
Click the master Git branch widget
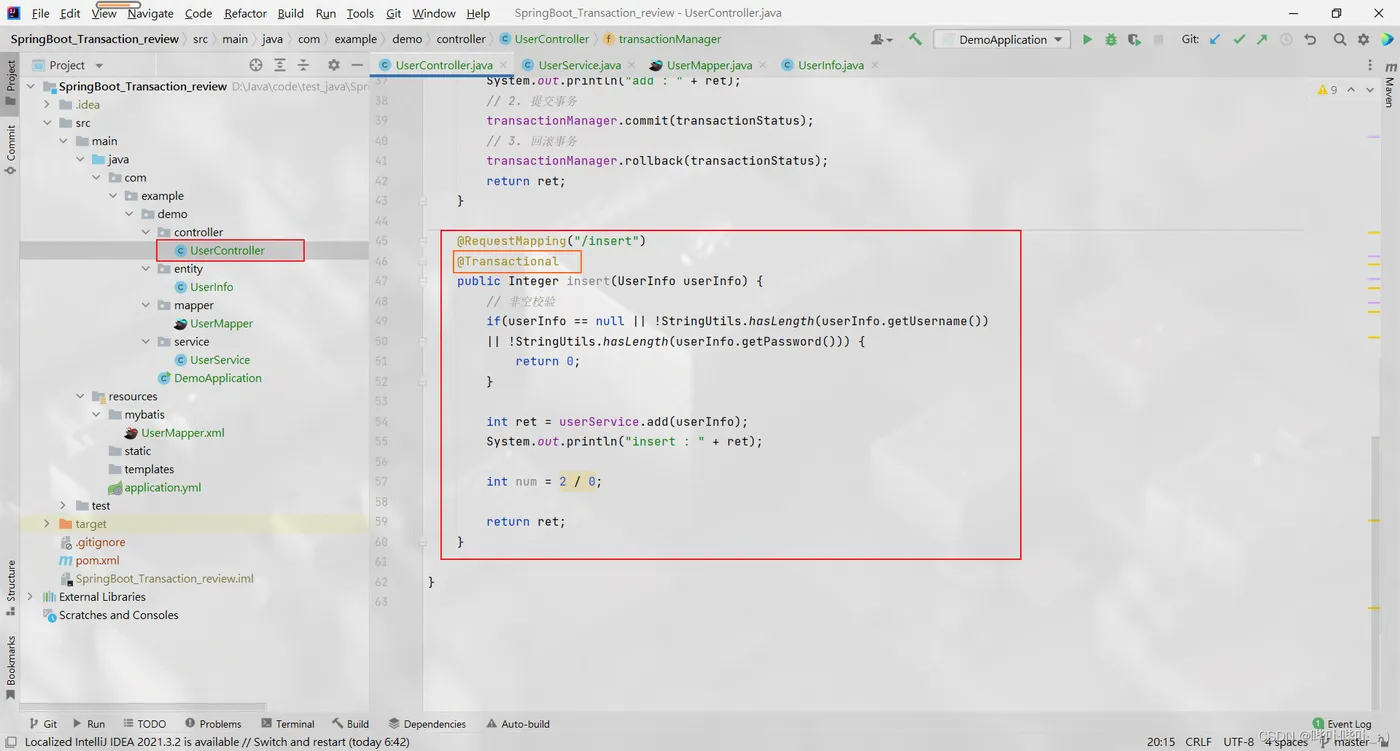click(1345, 742)
